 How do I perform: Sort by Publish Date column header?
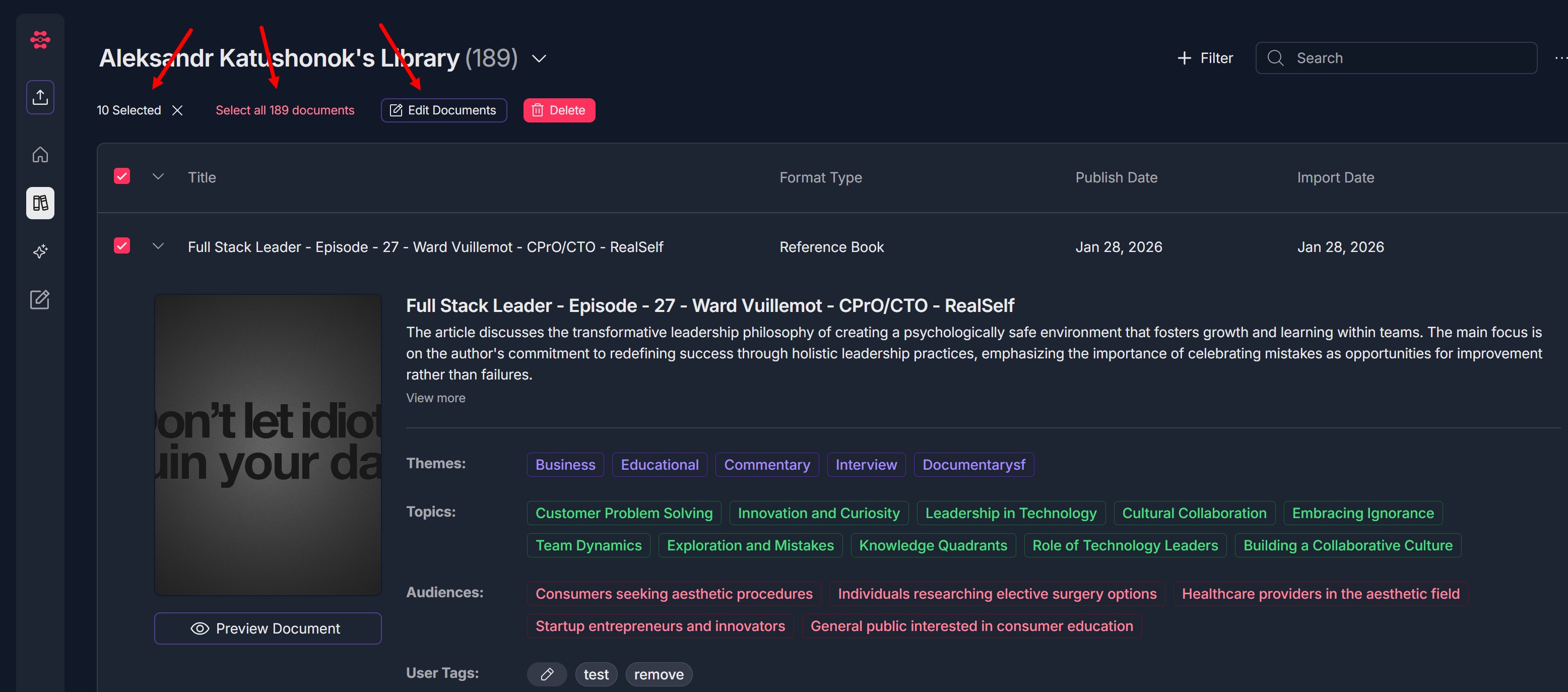(1116, 177)
